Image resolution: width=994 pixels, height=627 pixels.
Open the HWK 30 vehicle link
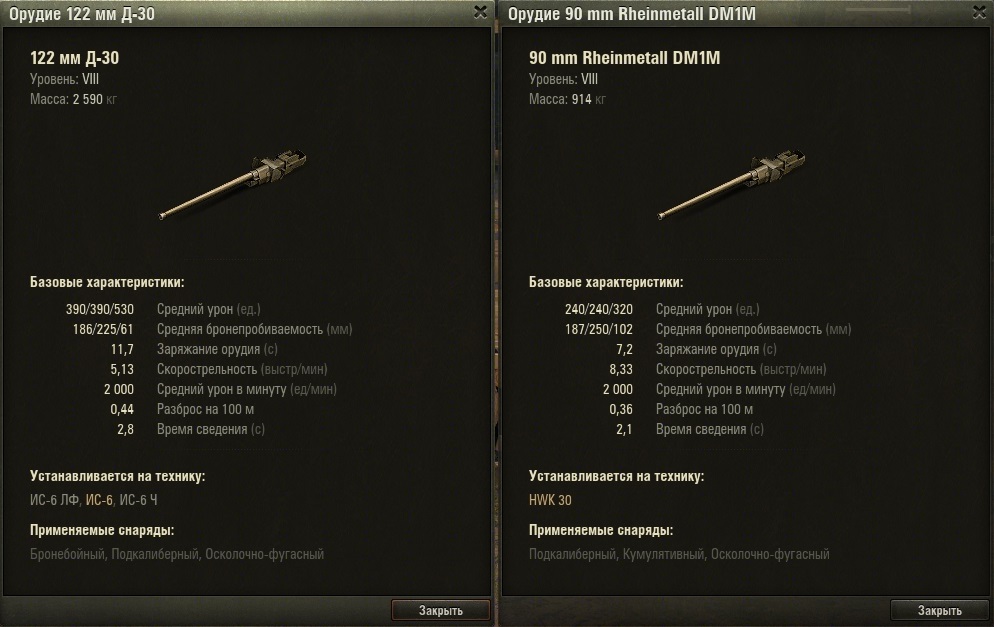pyautogui.click(x=550, y=500)
